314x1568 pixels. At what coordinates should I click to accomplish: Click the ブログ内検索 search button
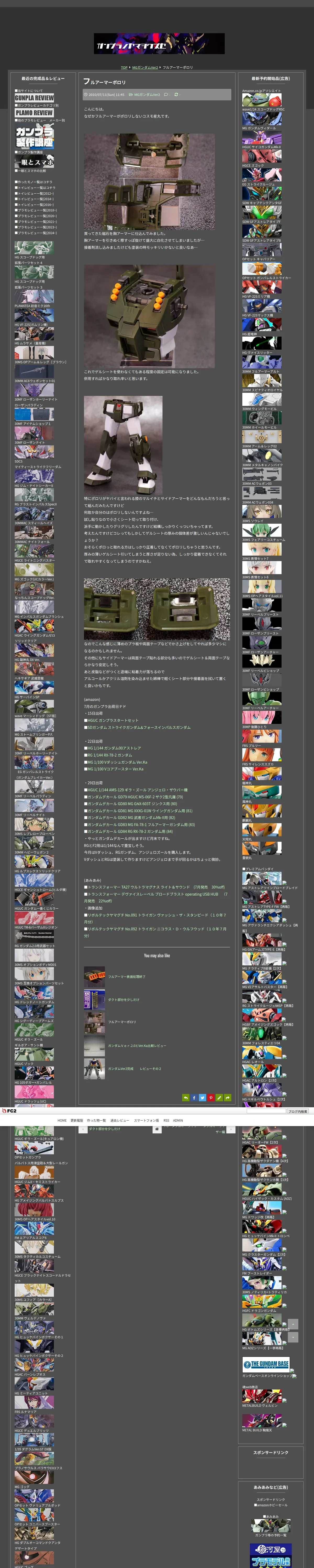pos(298,1111)
